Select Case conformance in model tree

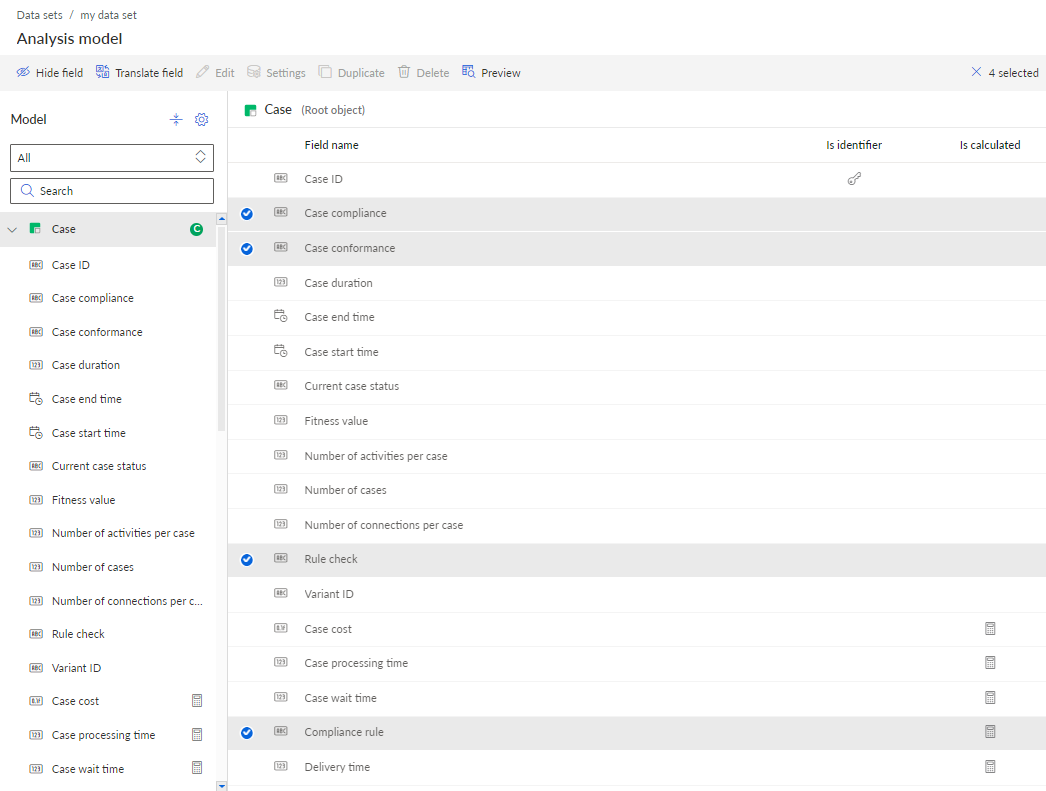[x=97, y=332]
